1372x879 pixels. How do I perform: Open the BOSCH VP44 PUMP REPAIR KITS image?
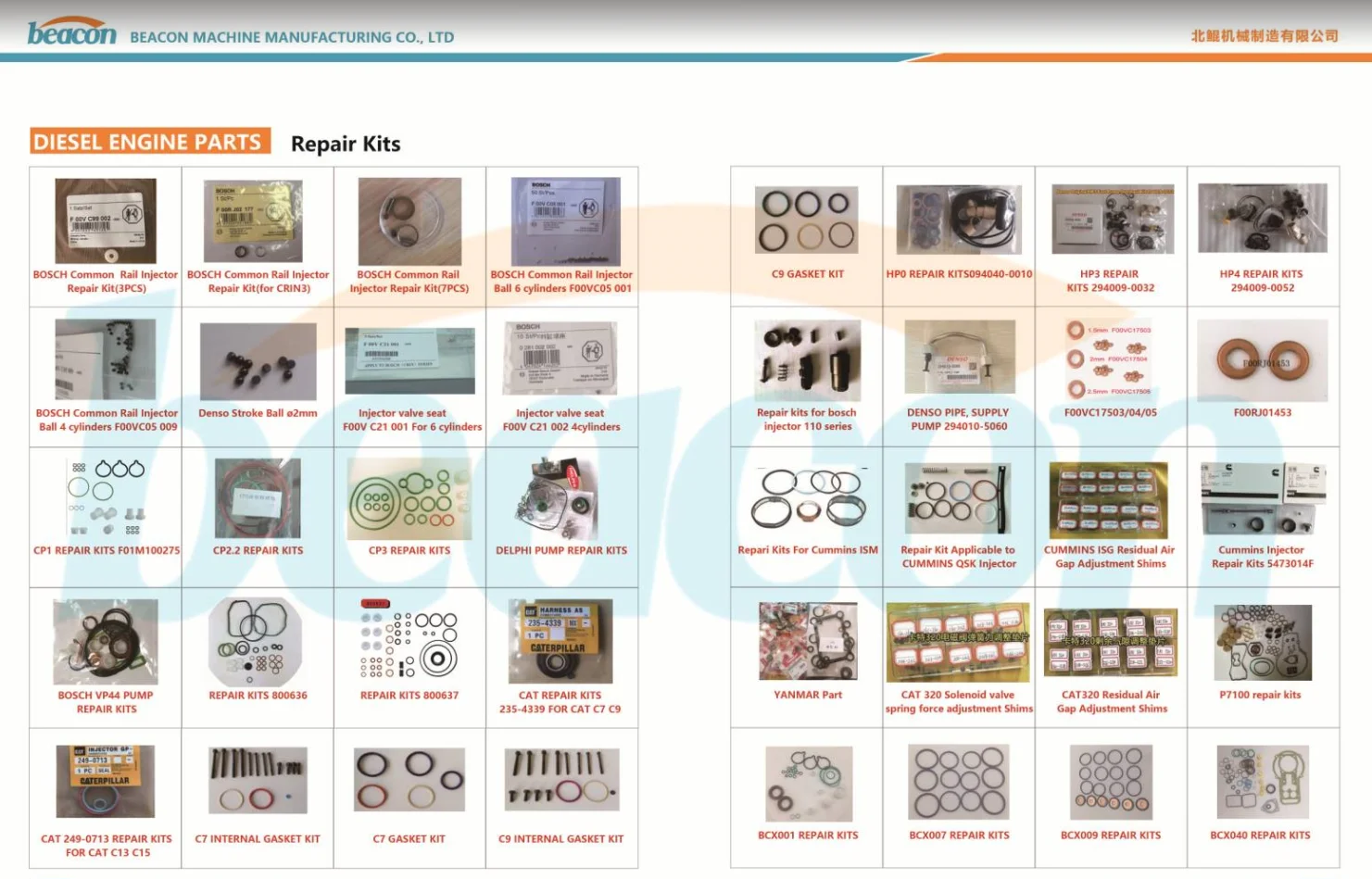click(x=106, y=642)
